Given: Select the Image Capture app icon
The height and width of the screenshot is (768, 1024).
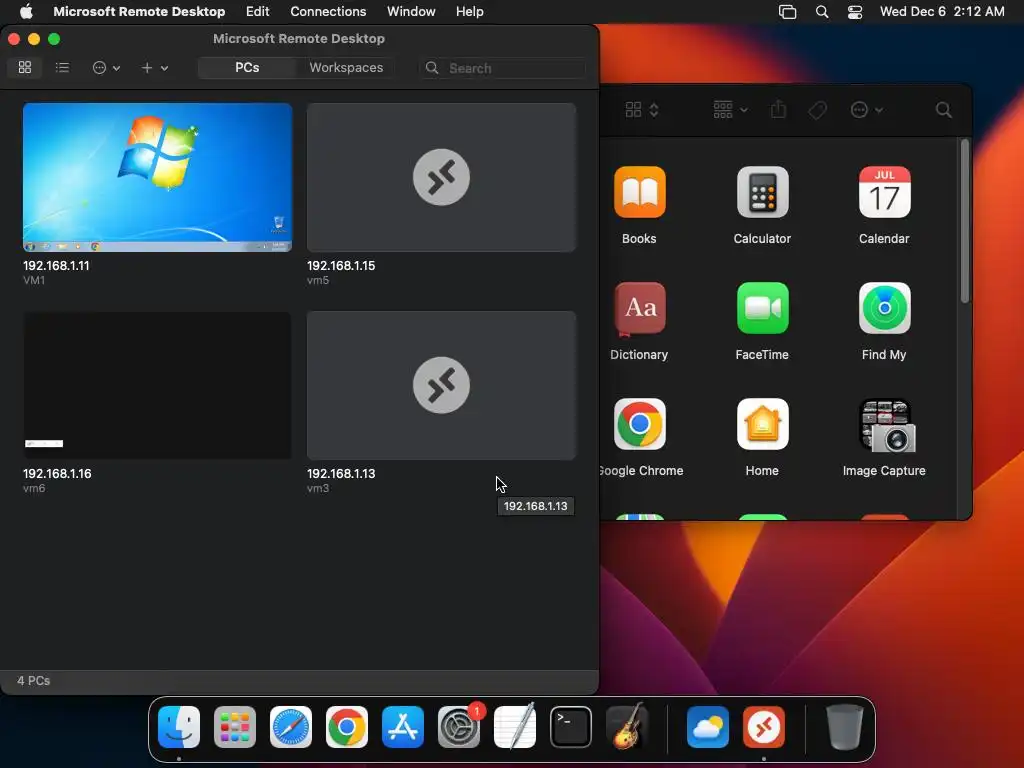Looking at the screenshot, I should [x=887, y=426].
